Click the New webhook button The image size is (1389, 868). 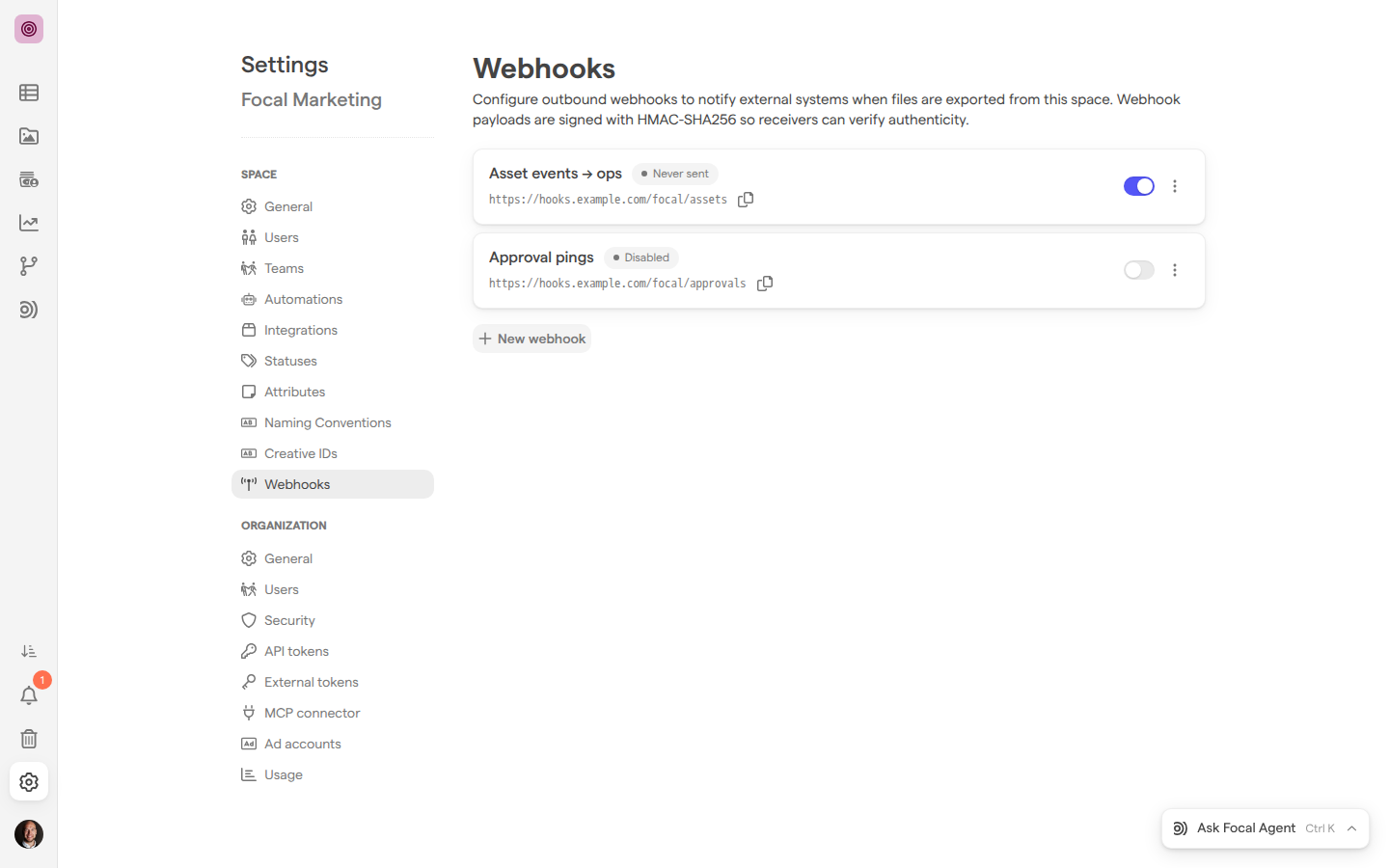pyautogui.click(x=531, y=339)
